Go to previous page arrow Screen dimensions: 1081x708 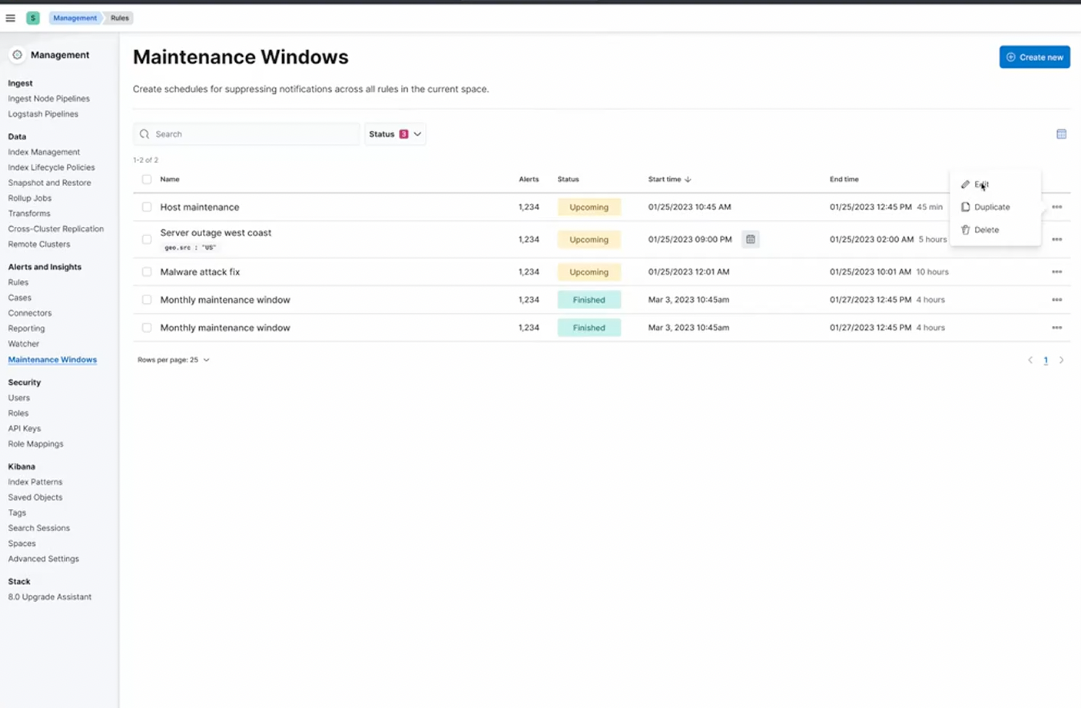click(1030, 360)
